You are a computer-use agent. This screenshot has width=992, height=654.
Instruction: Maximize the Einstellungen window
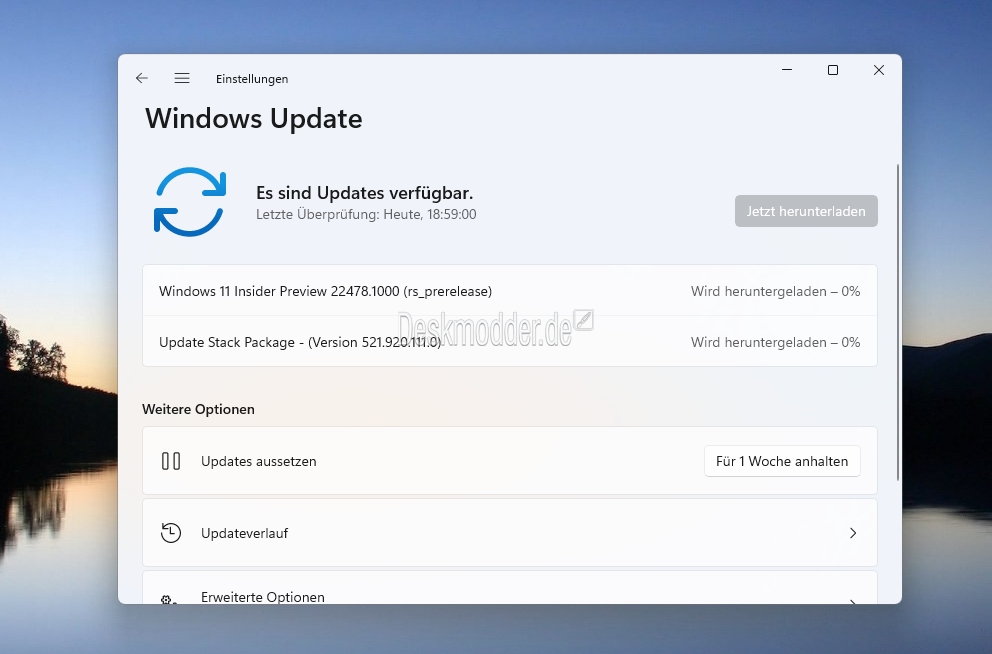[833, 70]
